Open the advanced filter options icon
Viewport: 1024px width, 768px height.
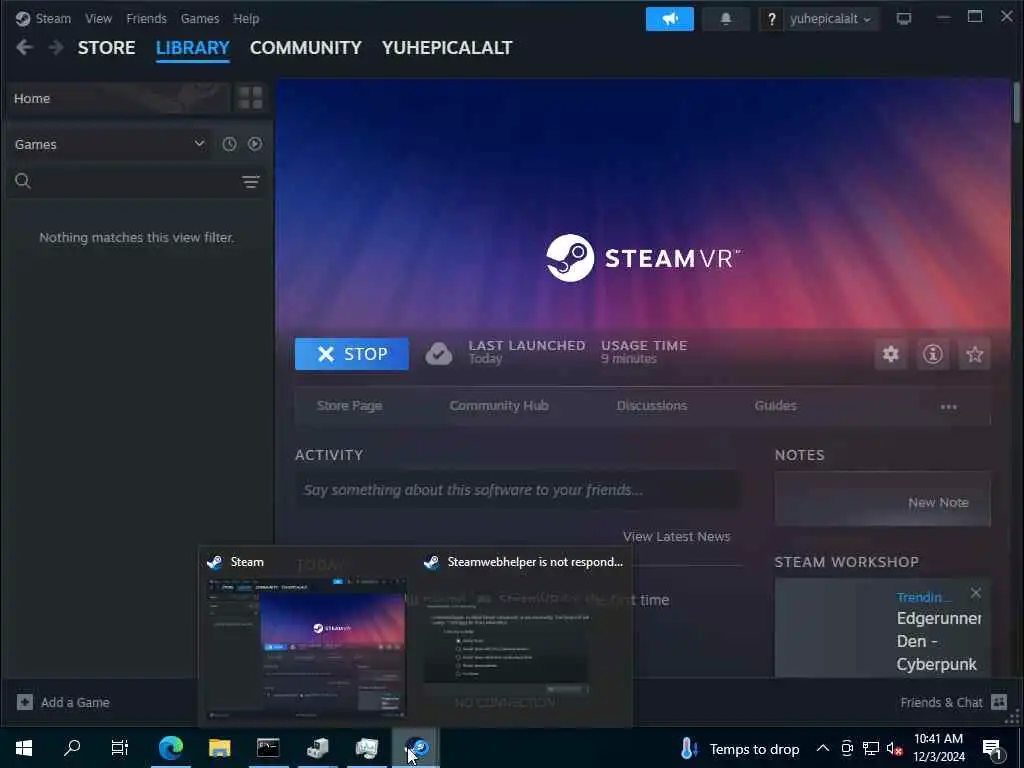coord(251,182)
